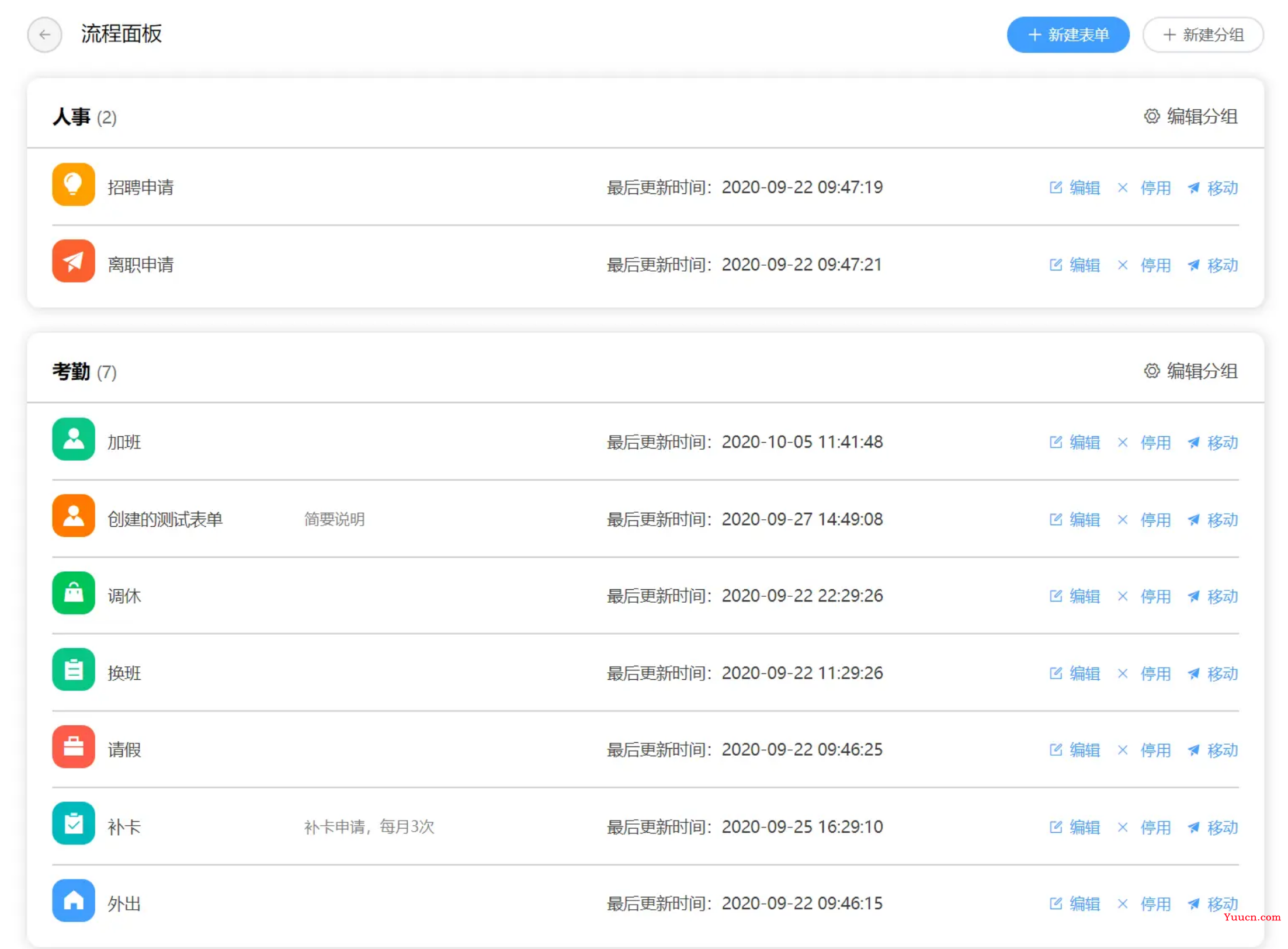The image size is (1288, 949).
Task: Select the 外出 form name
Action: click(124, 903)
